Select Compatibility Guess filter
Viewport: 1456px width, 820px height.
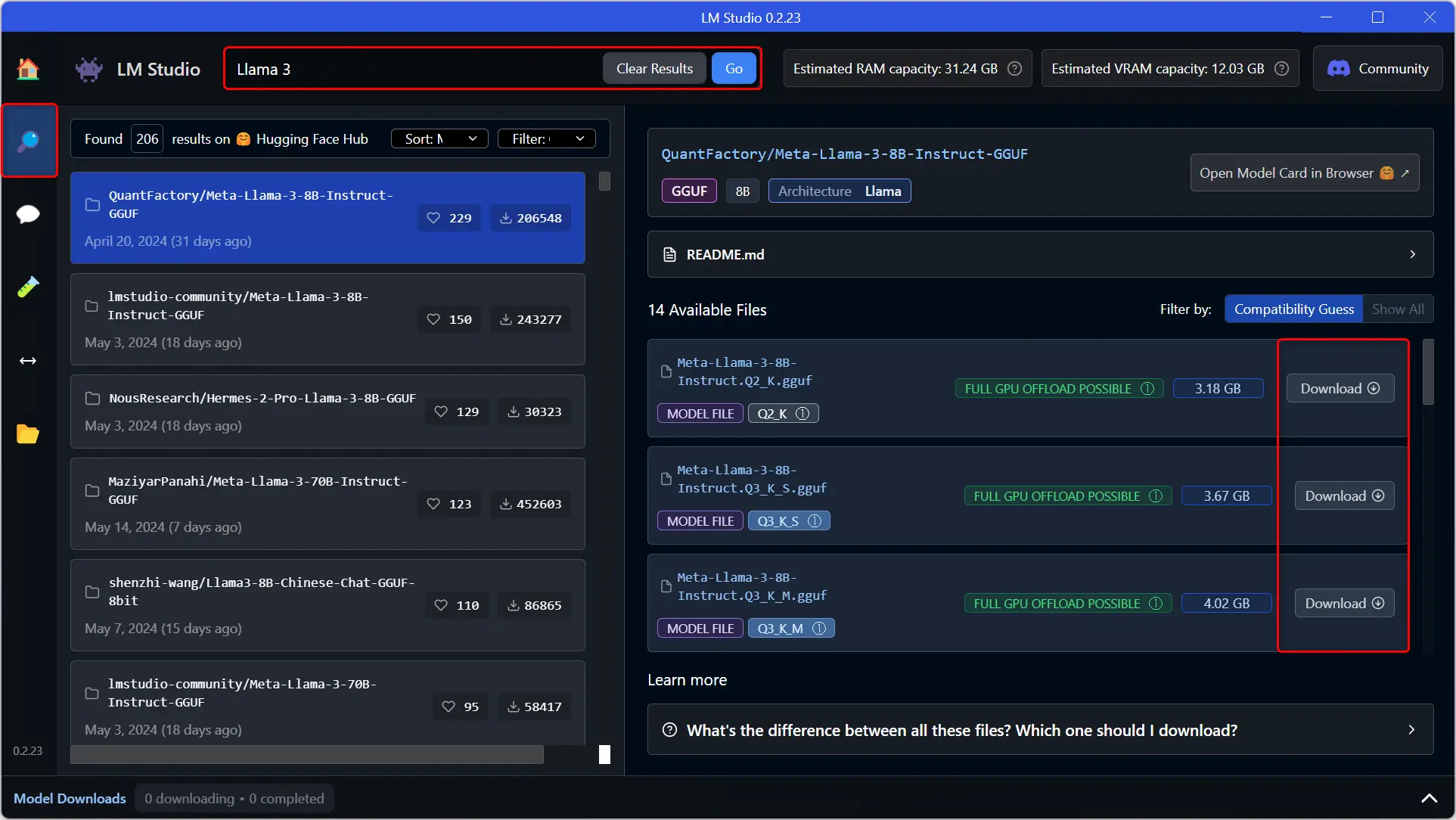point(1293,309)
